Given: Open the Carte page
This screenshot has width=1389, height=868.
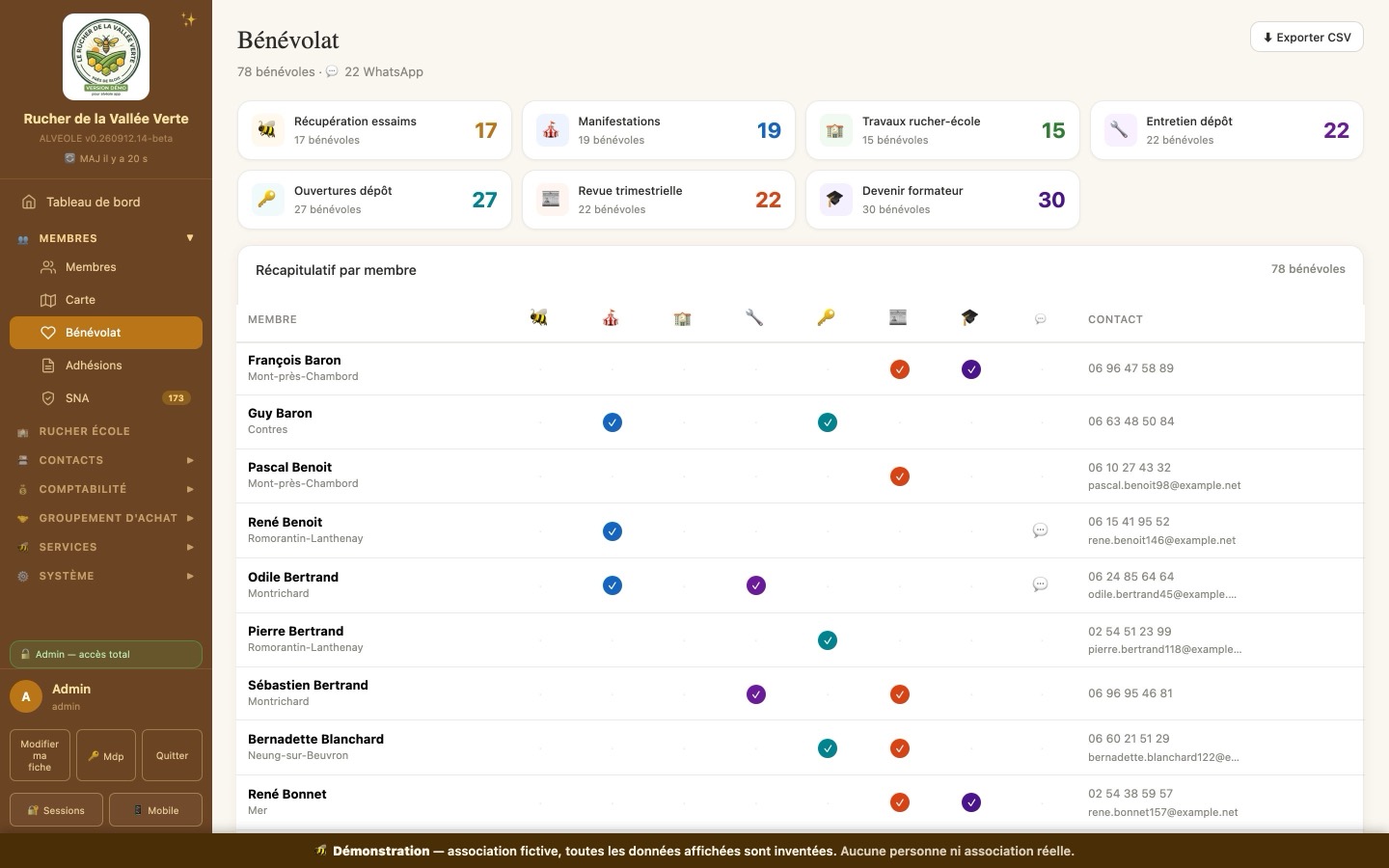Looking at the screenshot, I should pos(106,300).
